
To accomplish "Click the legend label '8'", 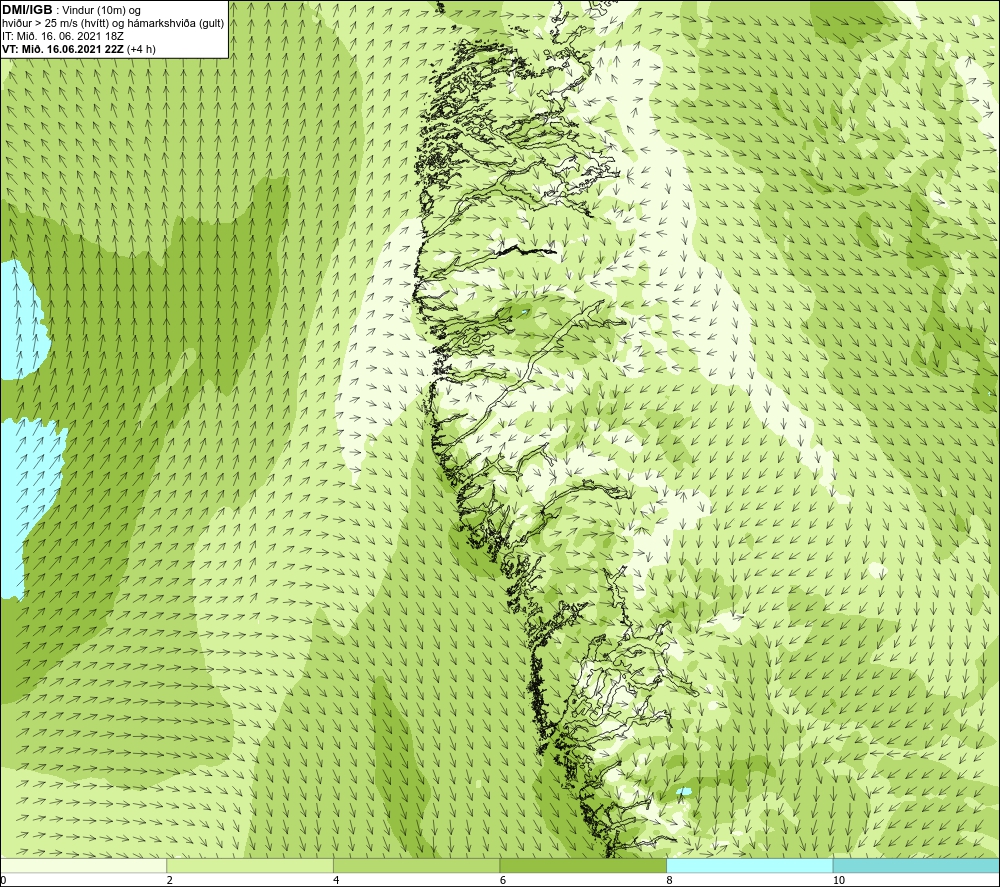I will [x=670, y=880].
